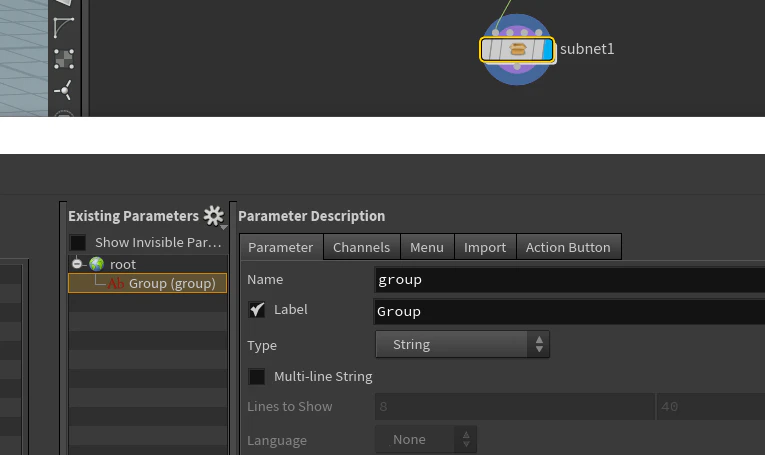Screen dimensions: 765x455
Task: Select the root entry in parameter tree
Action: [122, 264]
